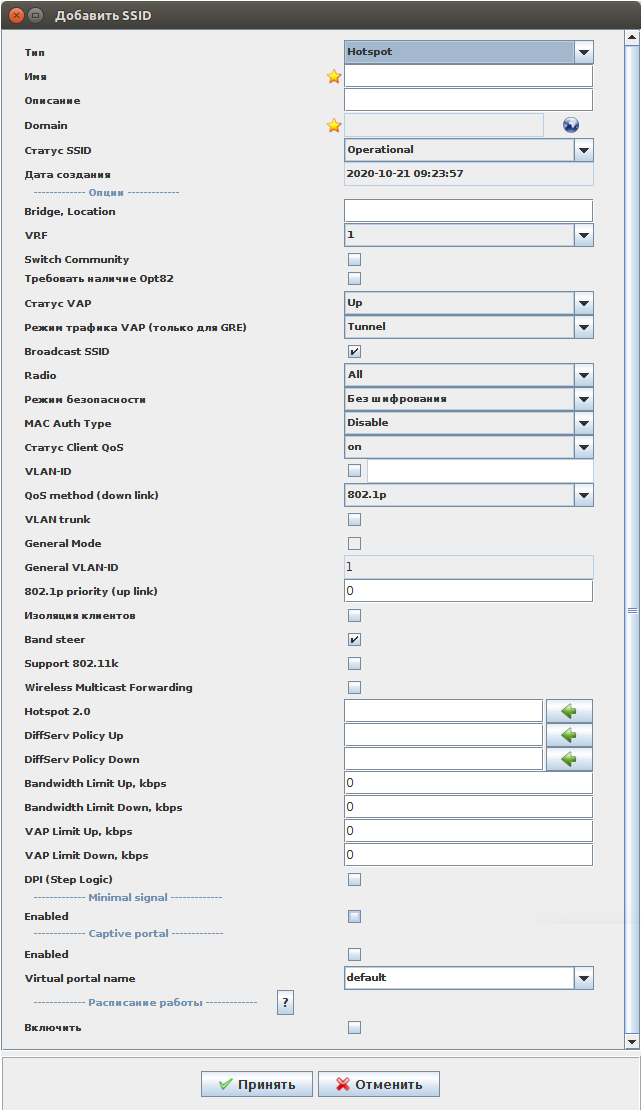This screenshot has width=641, height=1110.
Task: Click the Имя text input field
Action: (x=468, y=76)
